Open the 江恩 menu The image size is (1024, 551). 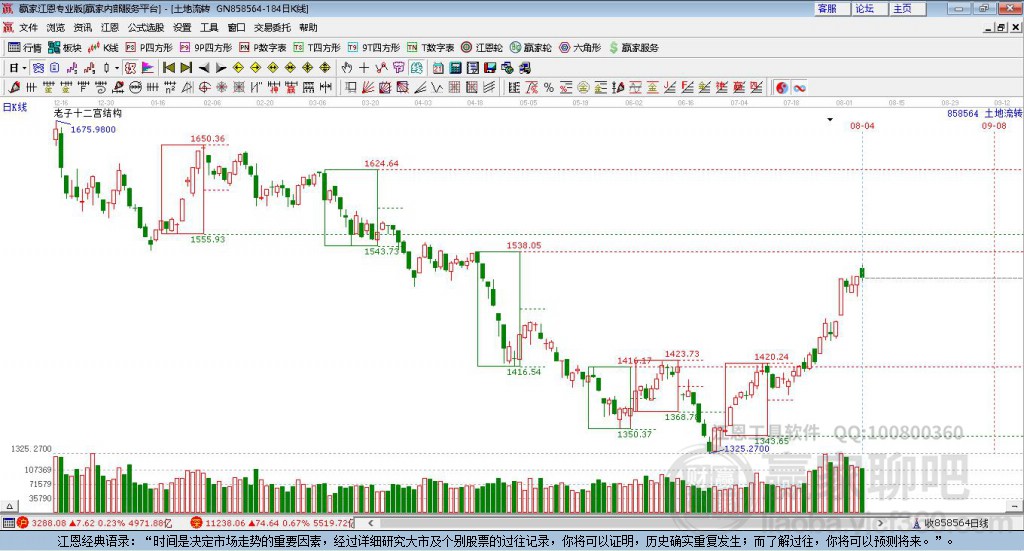tap(110, 27)
